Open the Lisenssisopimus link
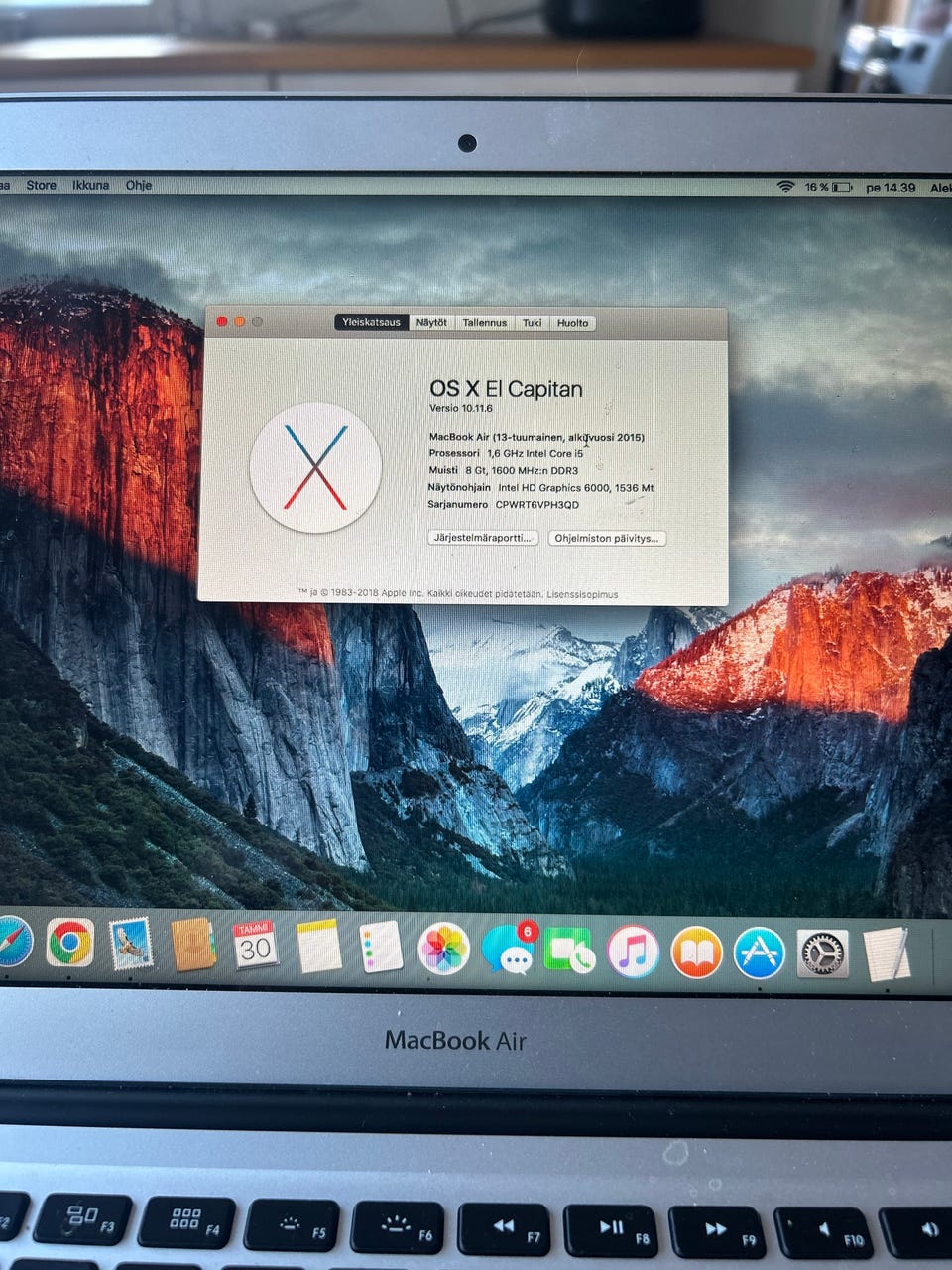This screenshot has height=1270, width=952. click(582, 594)
